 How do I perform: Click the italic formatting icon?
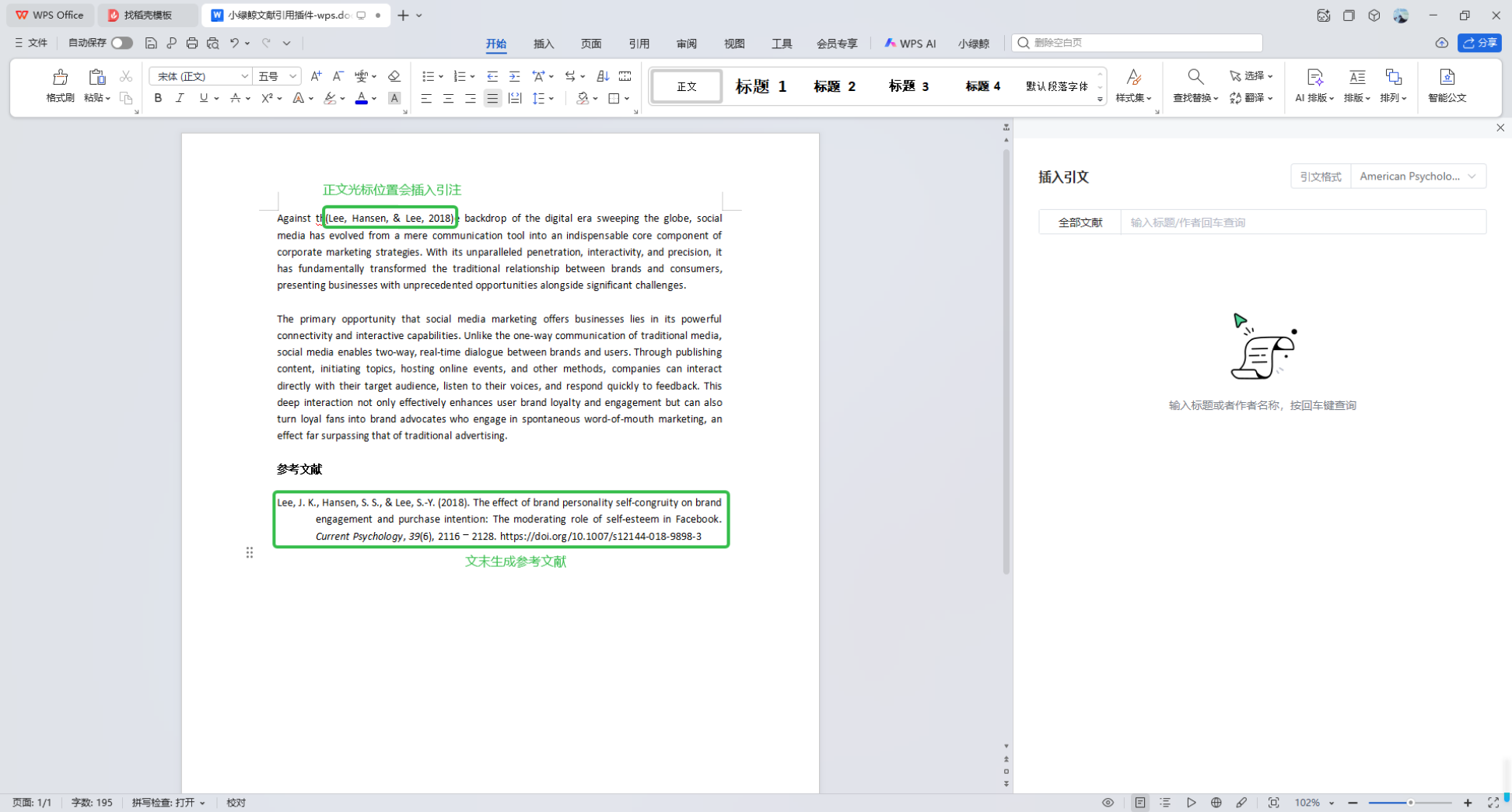[180, 98]
